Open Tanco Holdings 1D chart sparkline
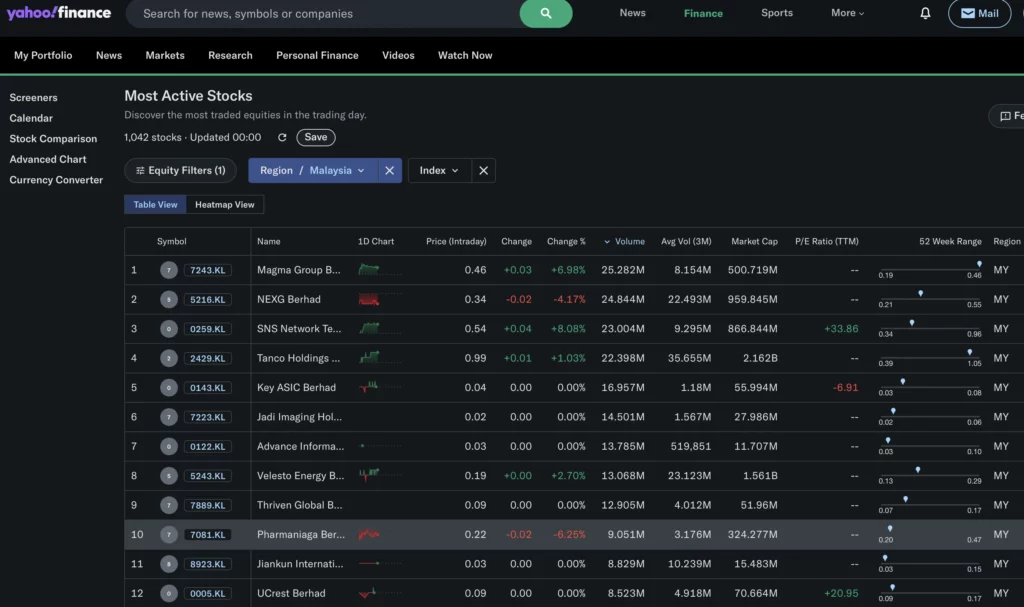The width and height of the screenshot is (1024, 607). [x=379, y=357]
